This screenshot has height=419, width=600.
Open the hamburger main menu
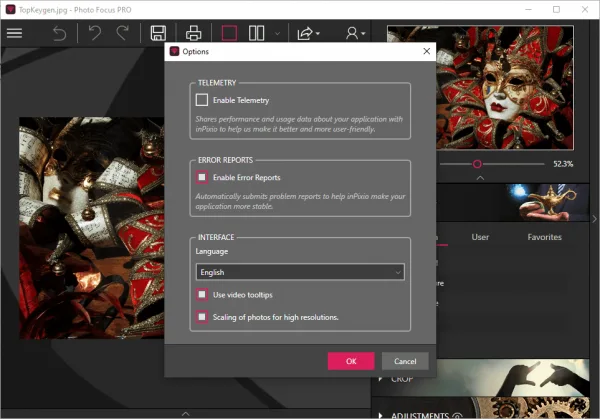pyautogui.click(x=15, y=33)
